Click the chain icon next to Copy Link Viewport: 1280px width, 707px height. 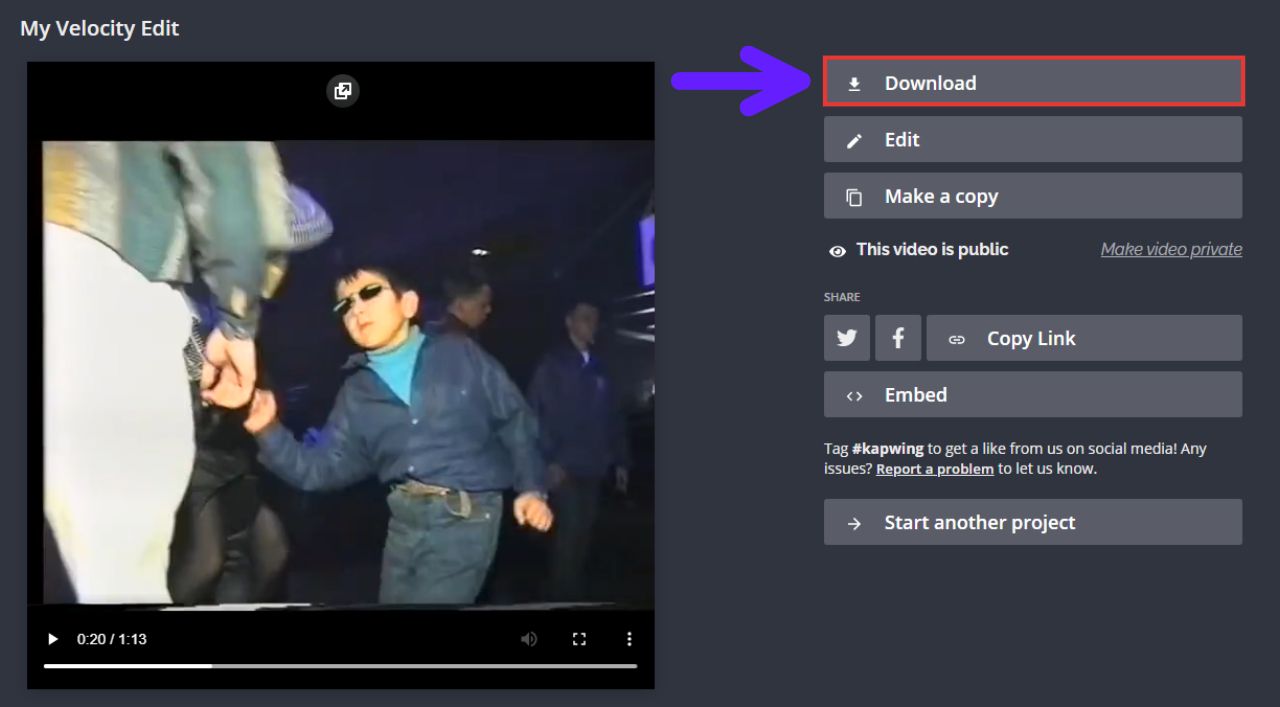[956, 337]
